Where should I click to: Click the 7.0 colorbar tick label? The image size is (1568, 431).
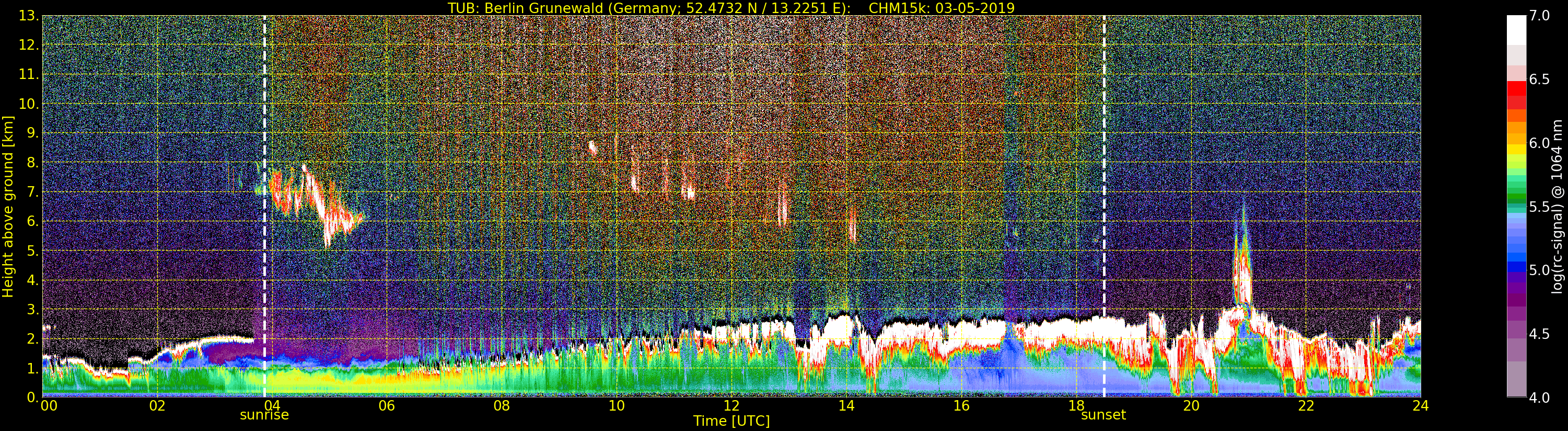tap(1539, 16)
